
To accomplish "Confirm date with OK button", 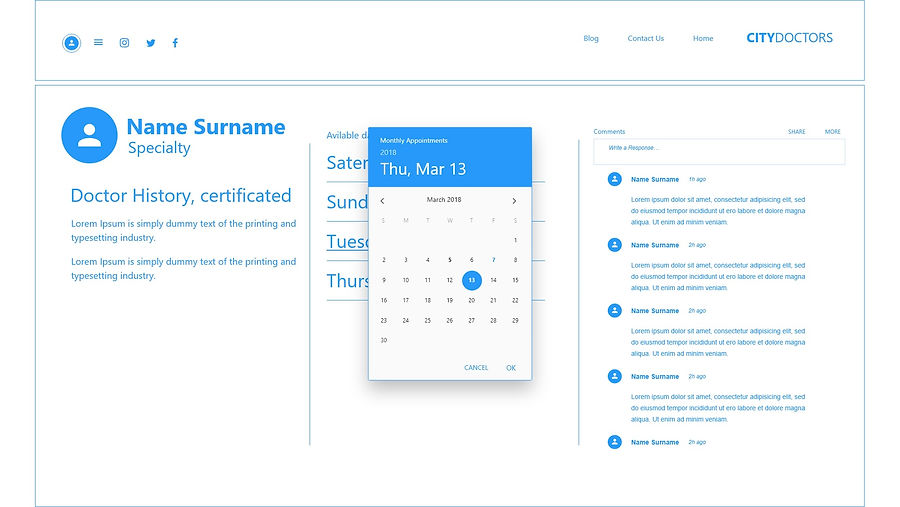I will tap(511, 367).
